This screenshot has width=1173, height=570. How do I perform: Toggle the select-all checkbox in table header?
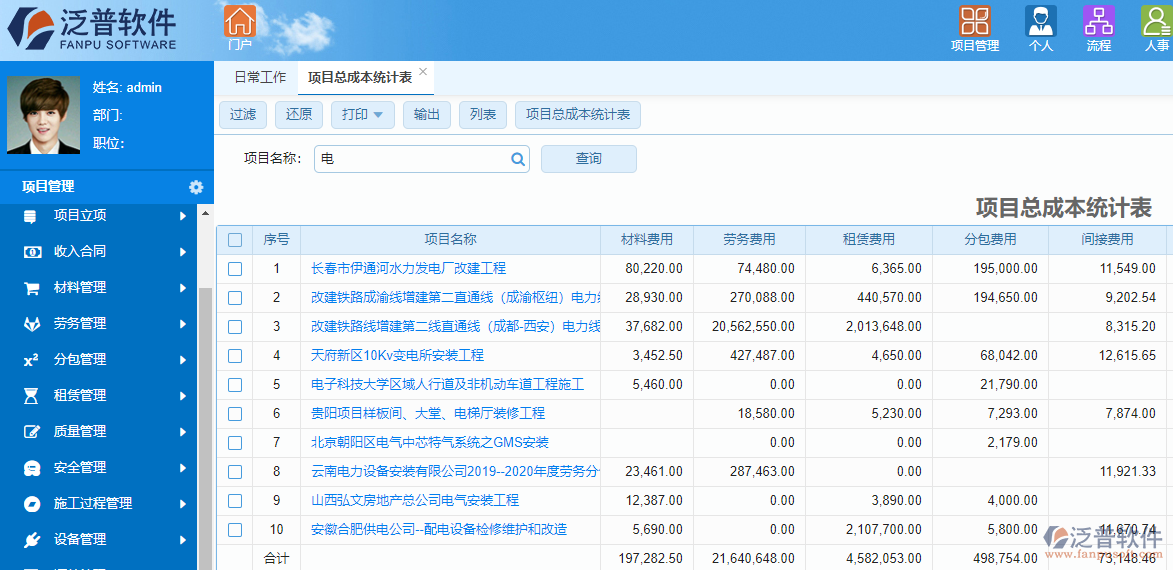click(x=235, y=240)
